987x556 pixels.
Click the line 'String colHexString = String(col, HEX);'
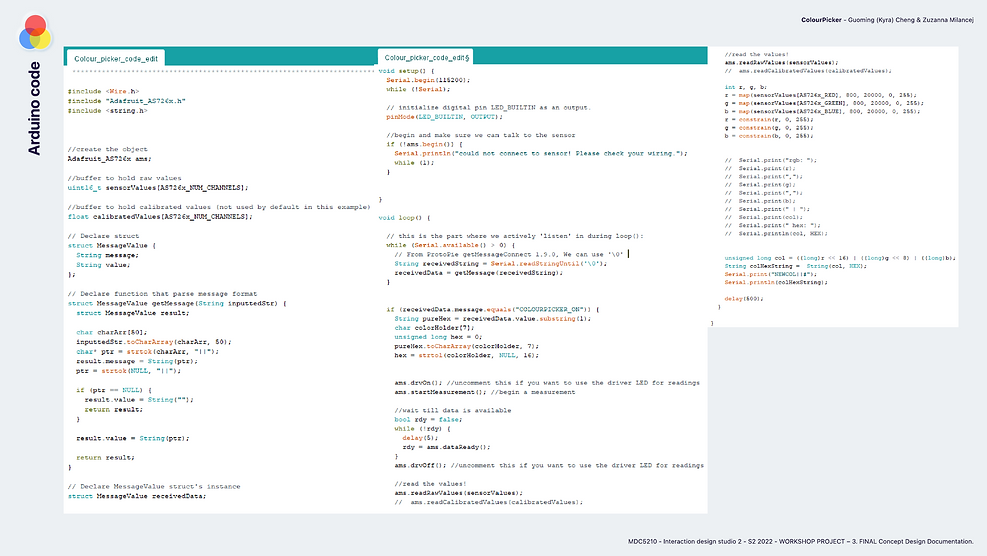796,266
